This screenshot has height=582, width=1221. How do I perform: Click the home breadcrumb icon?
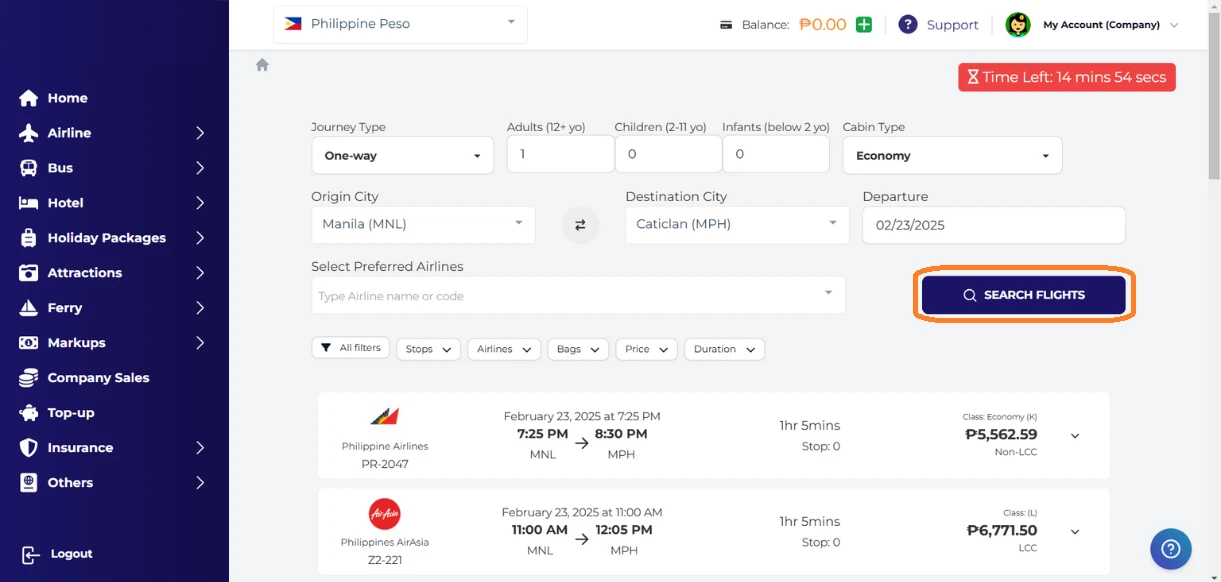point(262,65)
